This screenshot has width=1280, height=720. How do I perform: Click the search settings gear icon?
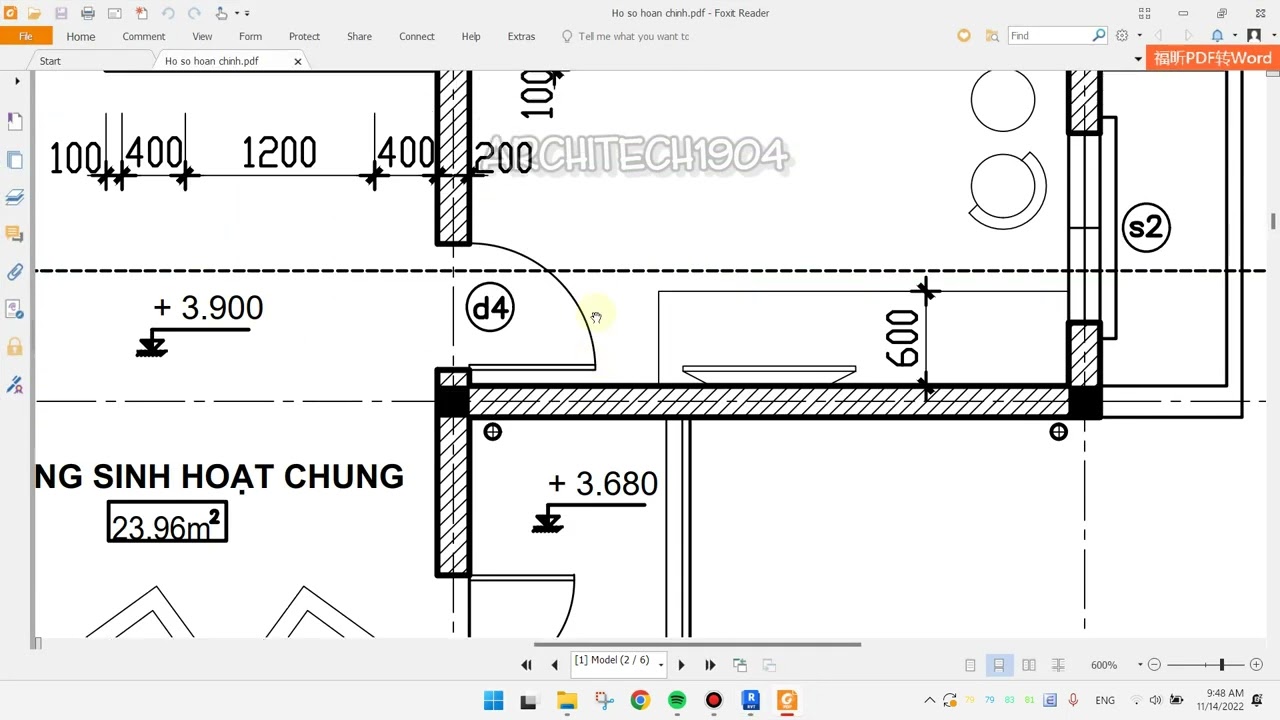click(1122, 36)
